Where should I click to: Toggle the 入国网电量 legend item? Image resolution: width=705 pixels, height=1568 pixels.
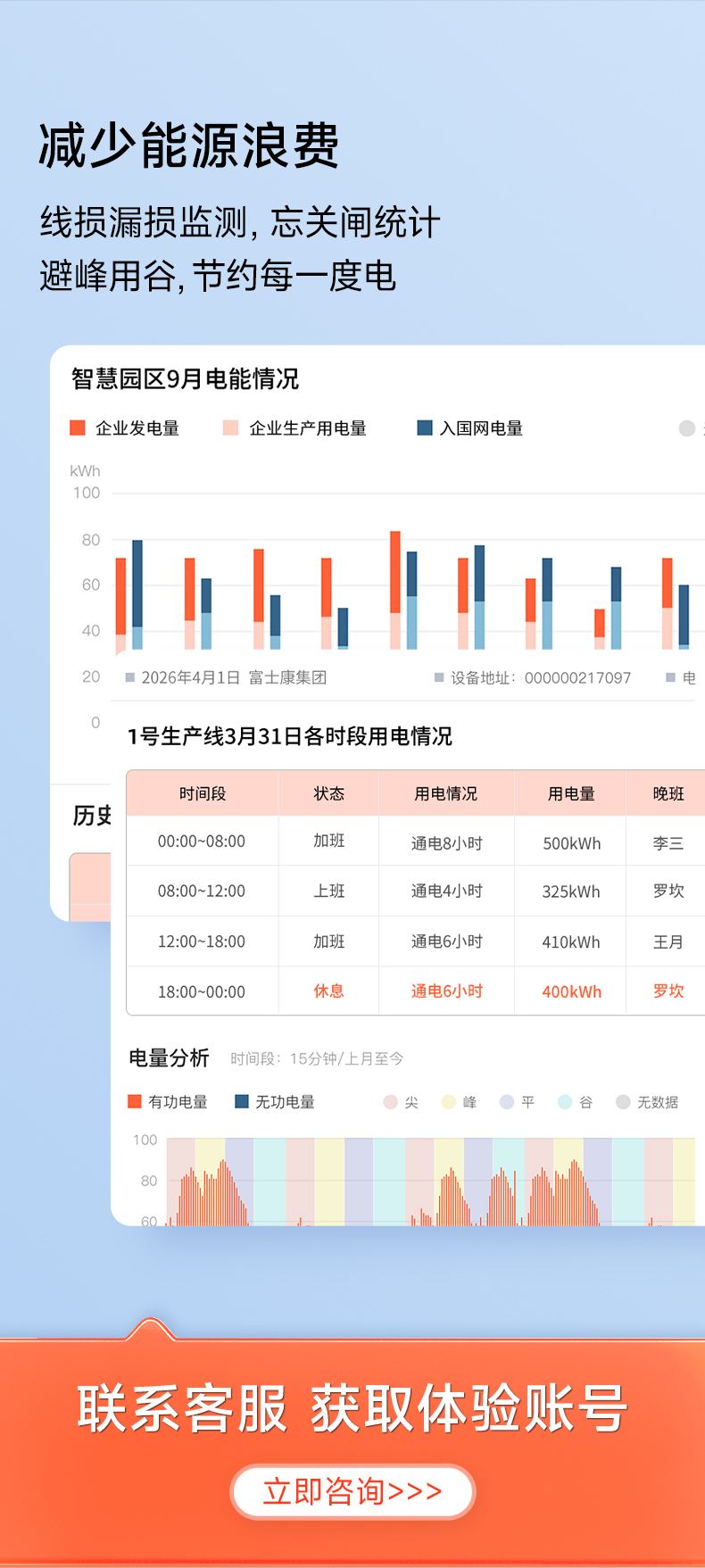click(470, 428)
